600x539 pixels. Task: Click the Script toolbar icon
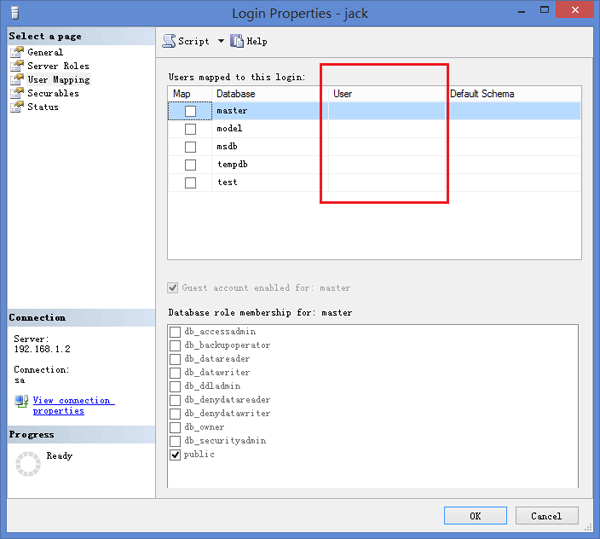pos(169,41)
